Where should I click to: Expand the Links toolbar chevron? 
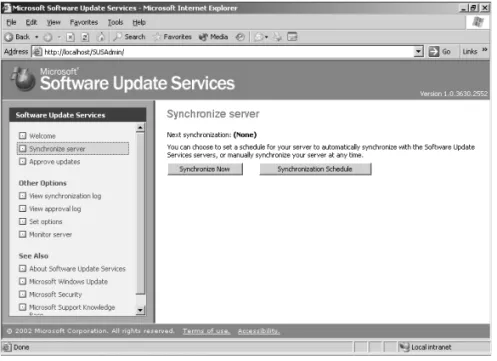click(485, 50)
